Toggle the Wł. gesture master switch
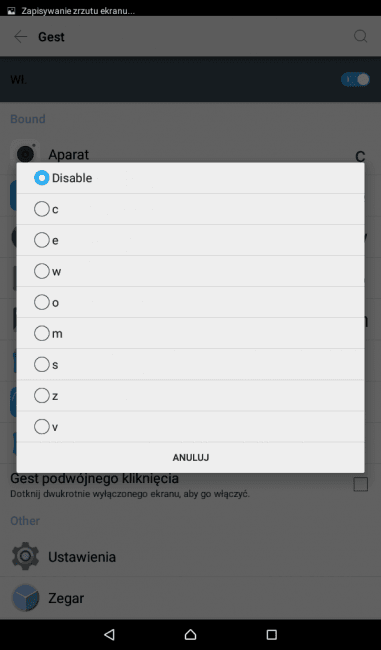381x650 pixels. click(355, 79)
